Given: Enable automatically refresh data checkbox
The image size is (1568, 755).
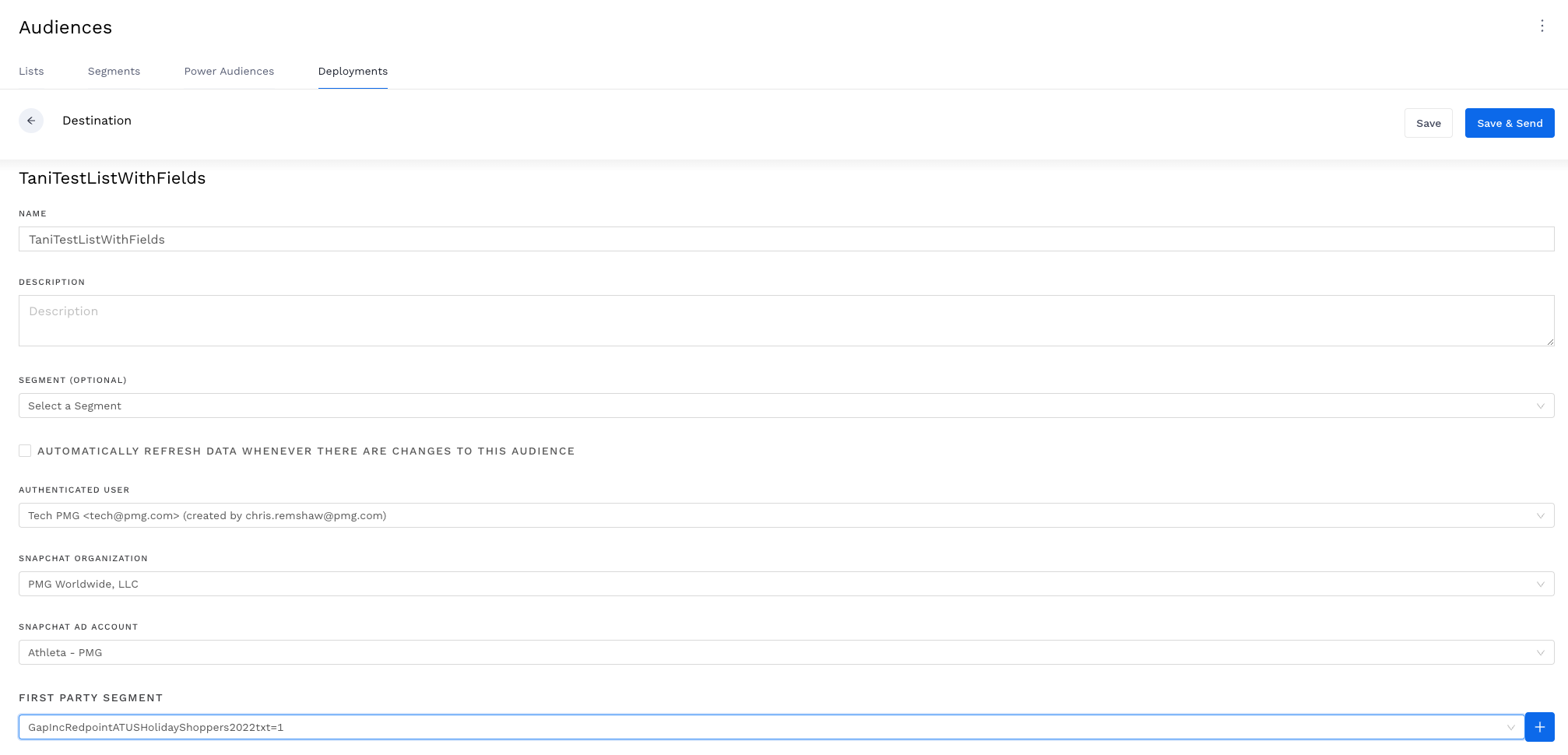Looking at the screenshot, I should [24, 451].
